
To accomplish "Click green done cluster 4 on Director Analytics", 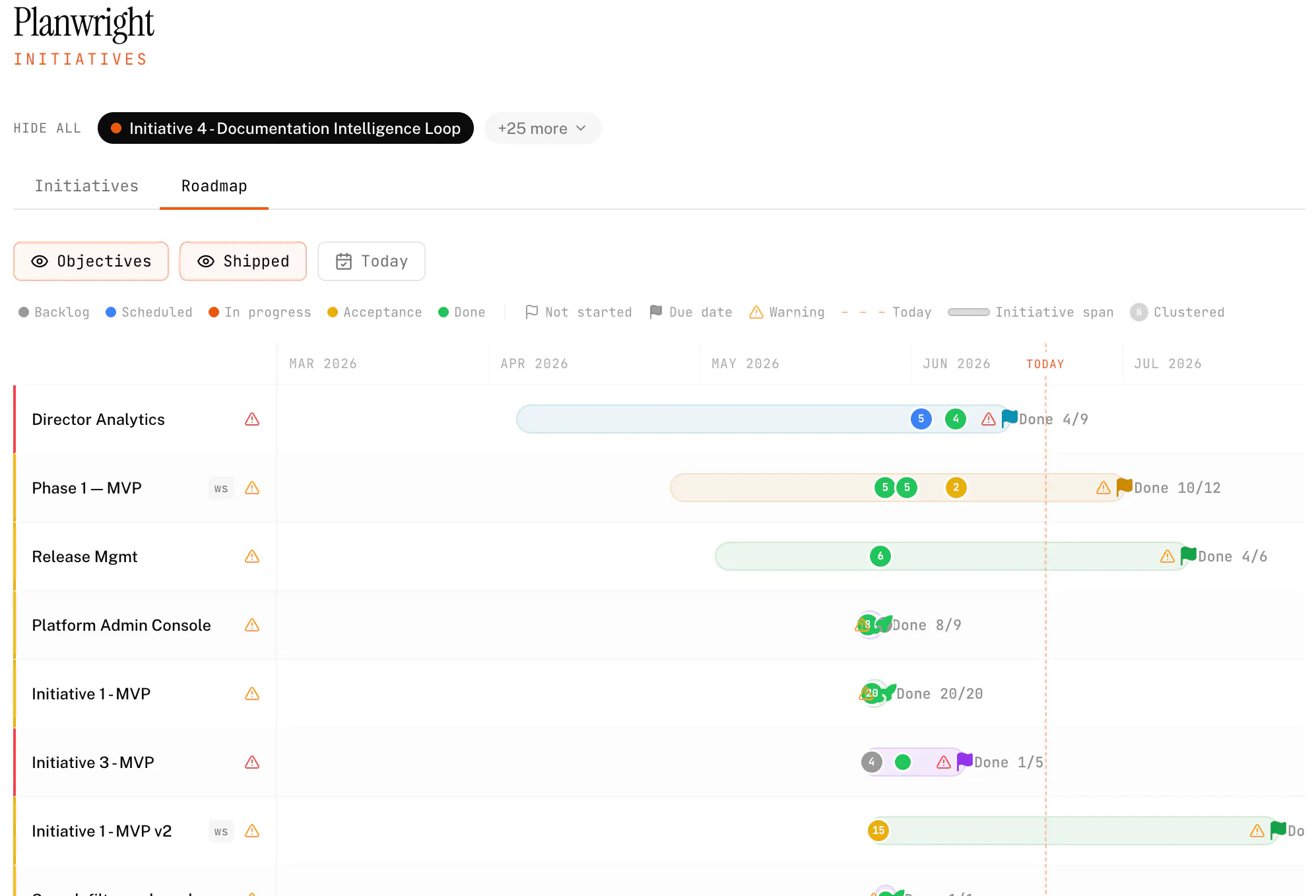I will click(956, 419).
